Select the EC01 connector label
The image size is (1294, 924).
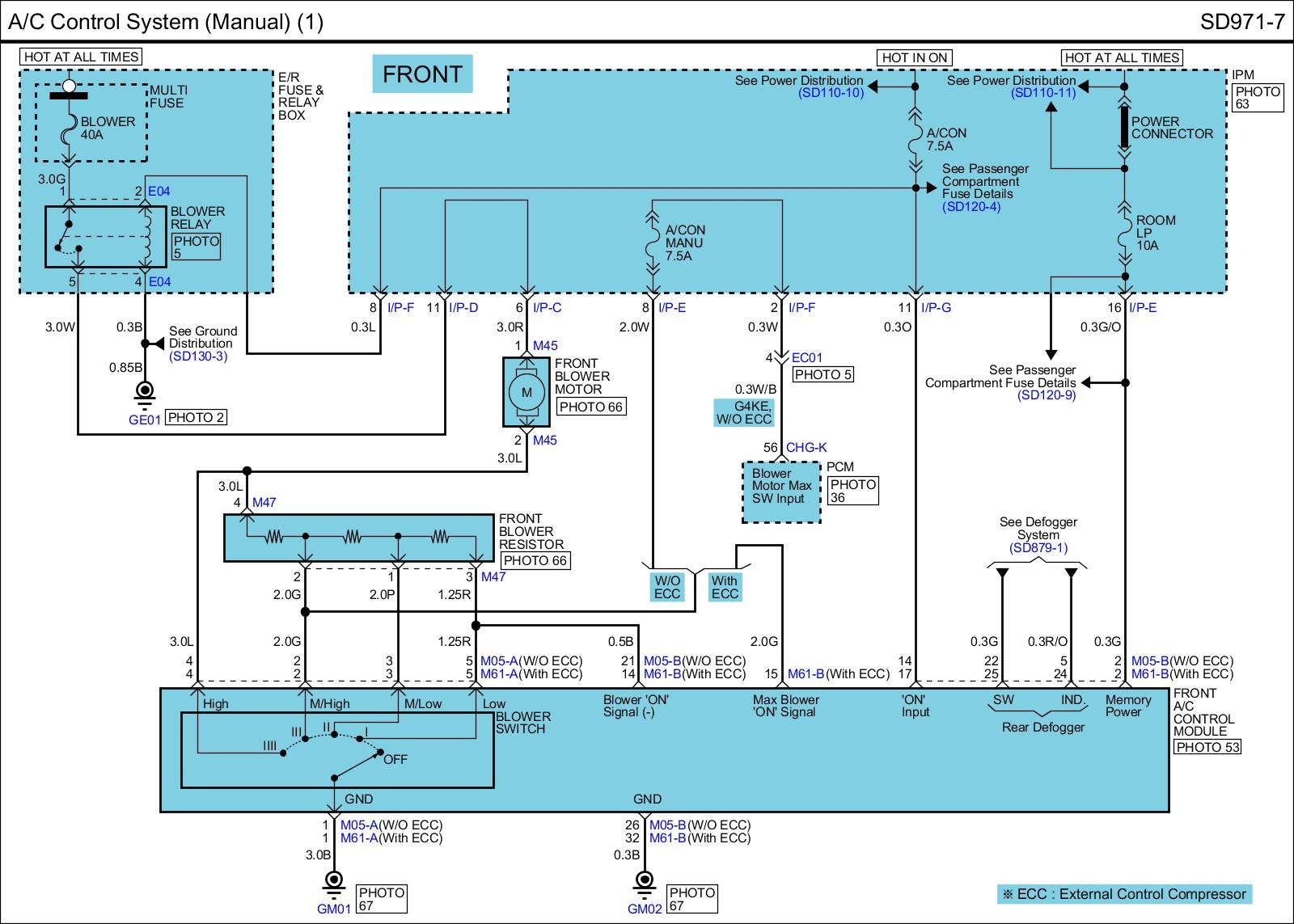click(806, 357)
